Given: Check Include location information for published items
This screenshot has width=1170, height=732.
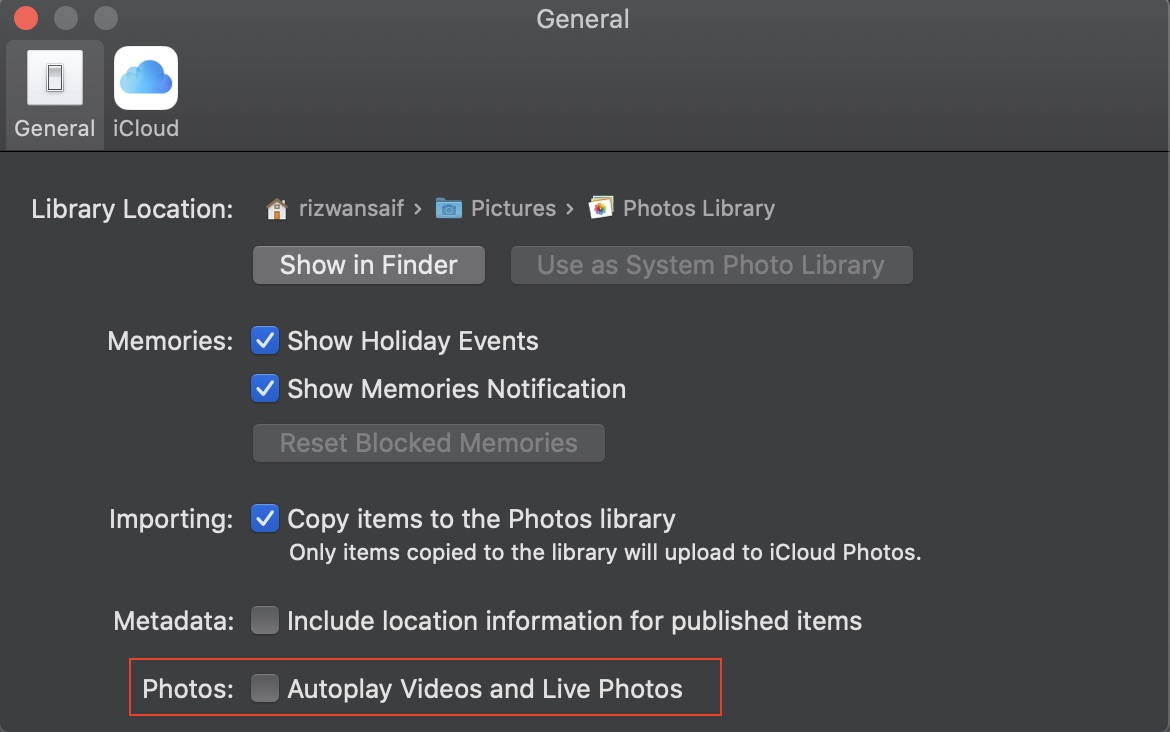Looking at the screenshot, I should (x=265, y=621).
